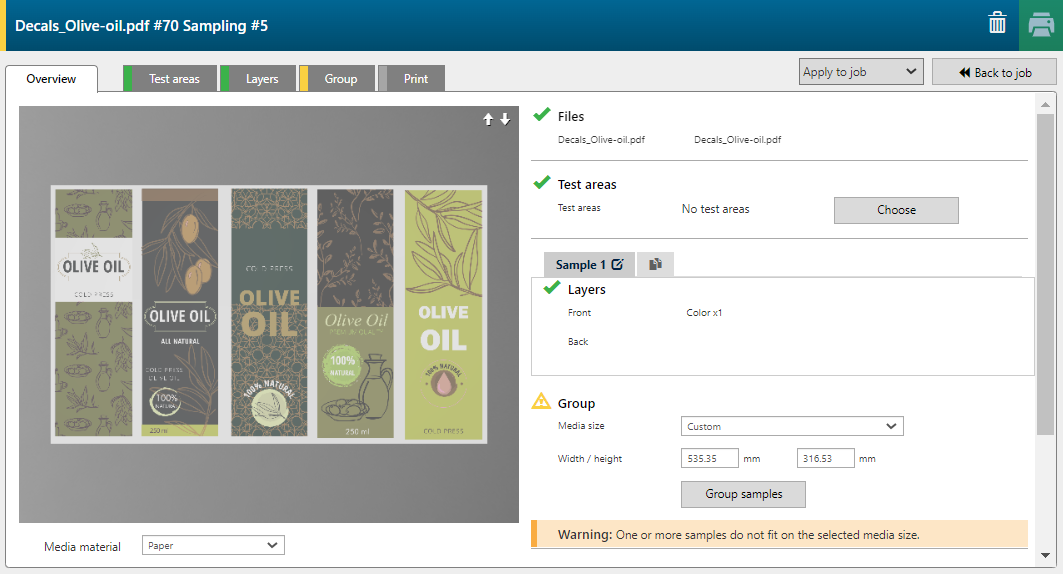Image resolution: width=1063 pixels, height=574 pixels.
Task: Click the yellow warning icon beside Group
Action: coord(541,402)
